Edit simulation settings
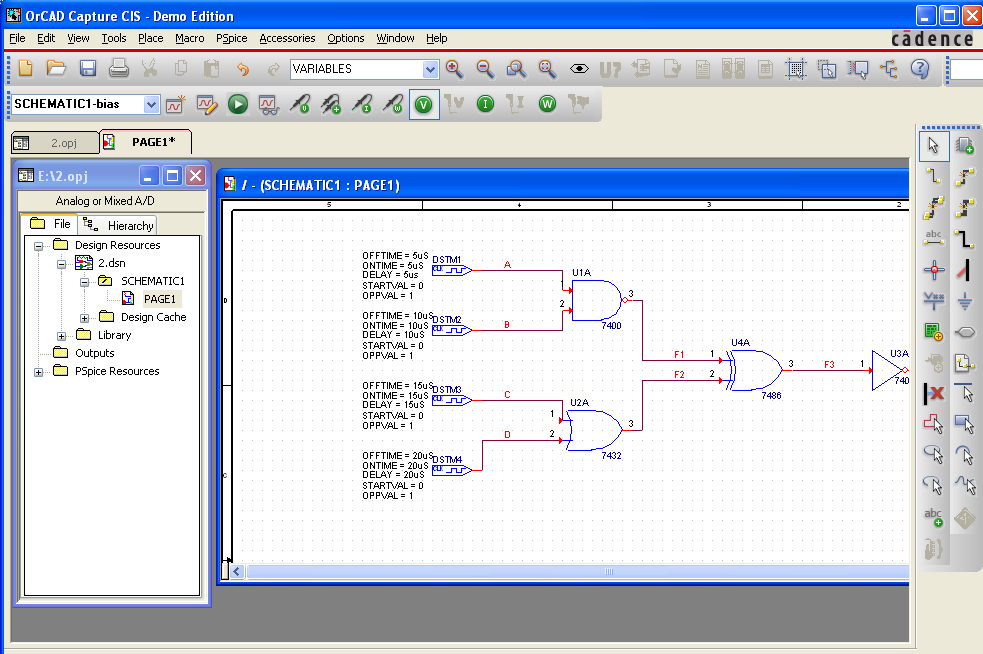The height and width of the screenshot is (654, 983). (206, 104)
